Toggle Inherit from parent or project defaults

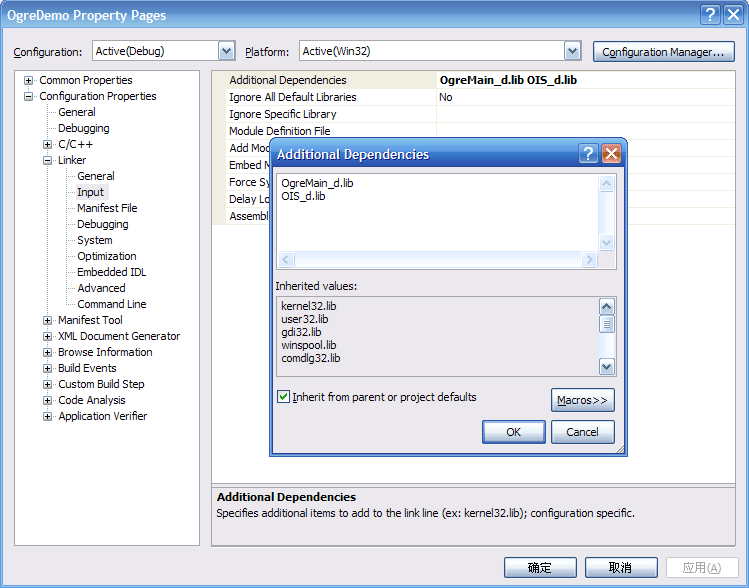point(284,397)
